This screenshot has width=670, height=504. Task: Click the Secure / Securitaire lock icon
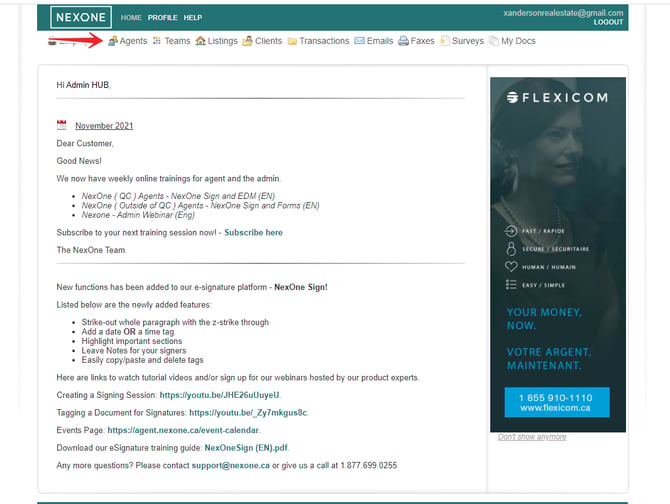[x=511, y=249]
